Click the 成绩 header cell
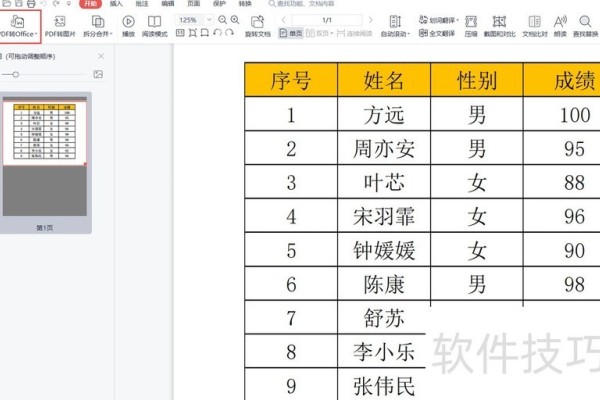This screenshot has height=400, width=600. pyautogui.click(x=562, y=80)
